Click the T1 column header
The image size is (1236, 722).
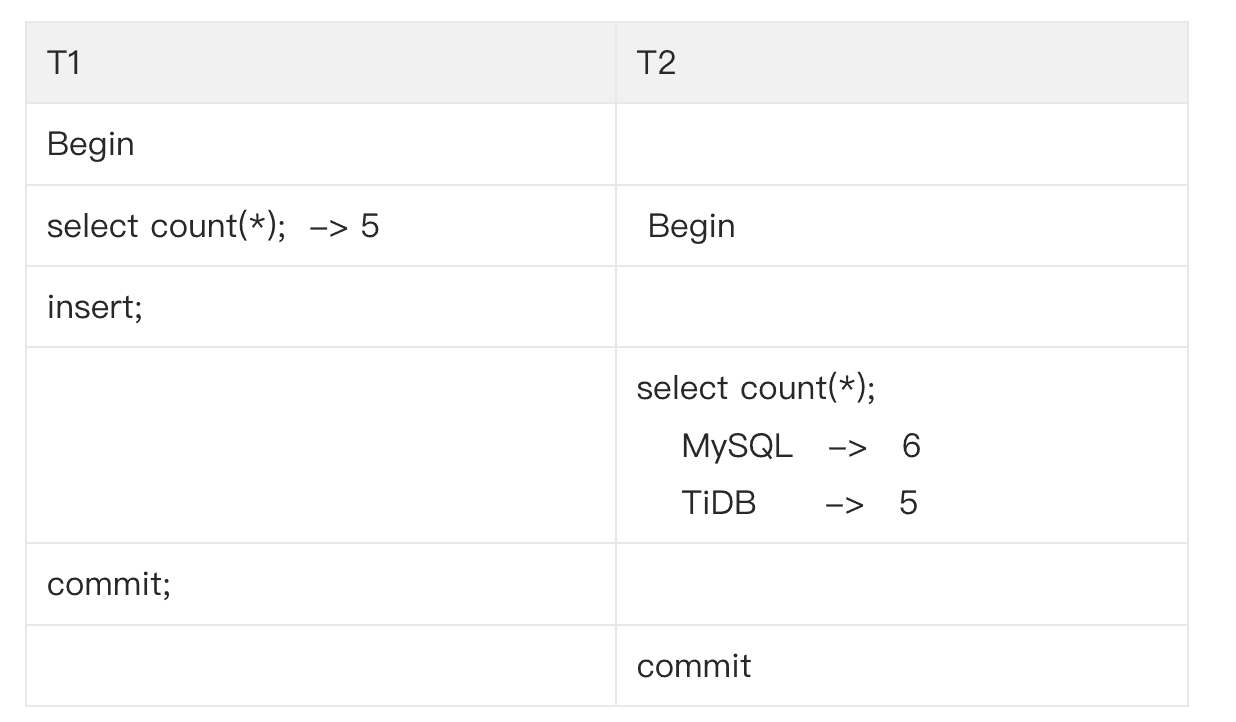[63, 63]
